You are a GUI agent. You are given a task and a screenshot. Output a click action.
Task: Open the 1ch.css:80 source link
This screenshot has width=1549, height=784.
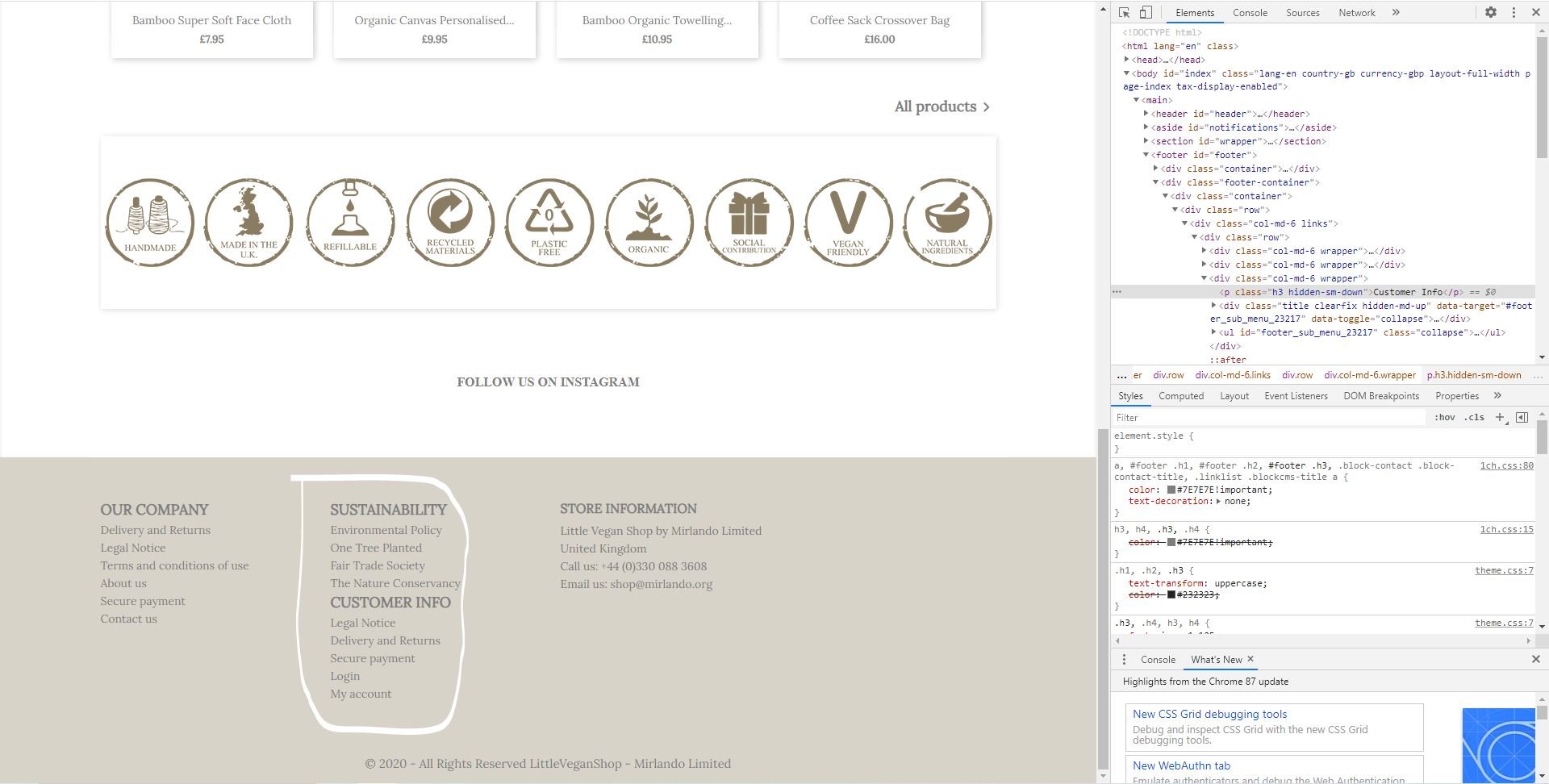(x=1506, y=465)
